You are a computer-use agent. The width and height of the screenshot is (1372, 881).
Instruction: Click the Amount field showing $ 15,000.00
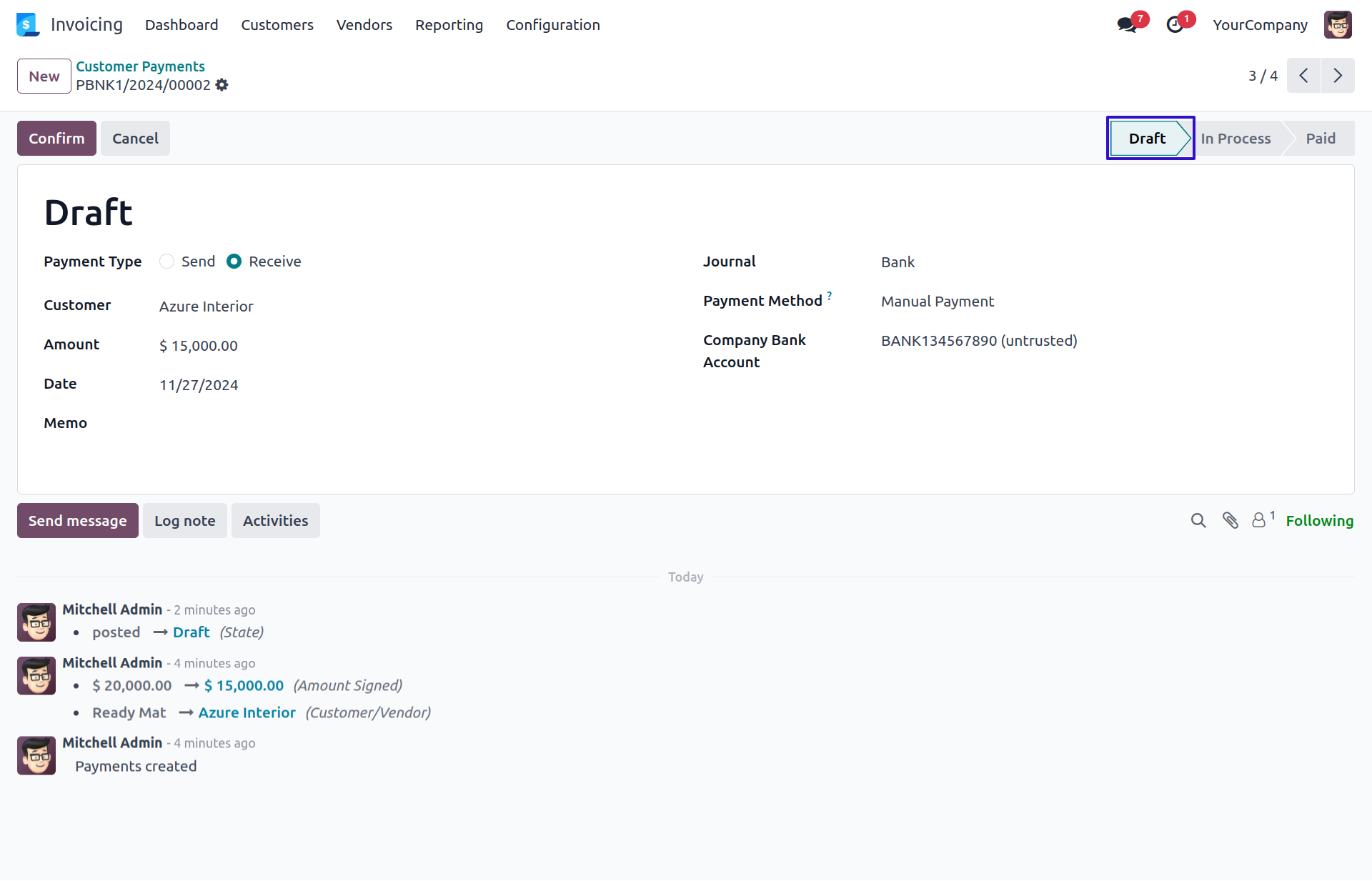tap(199, 346)
